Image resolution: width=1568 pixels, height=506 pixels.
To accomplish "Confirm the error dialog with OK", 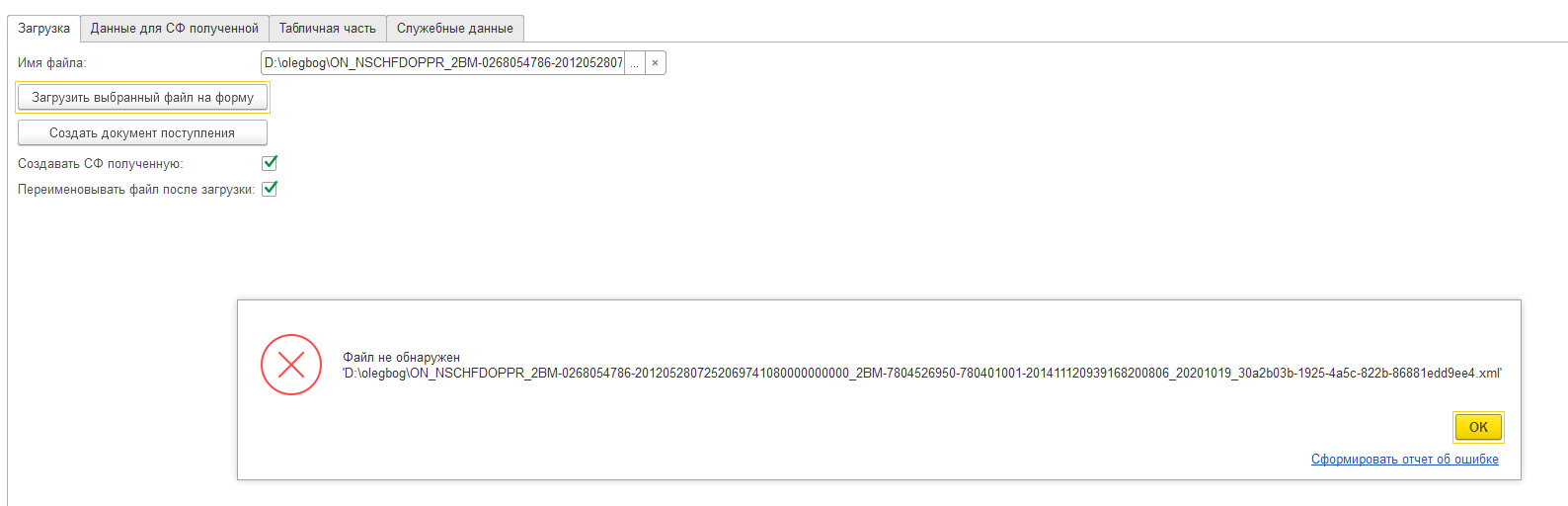I will click(1478, 427).
